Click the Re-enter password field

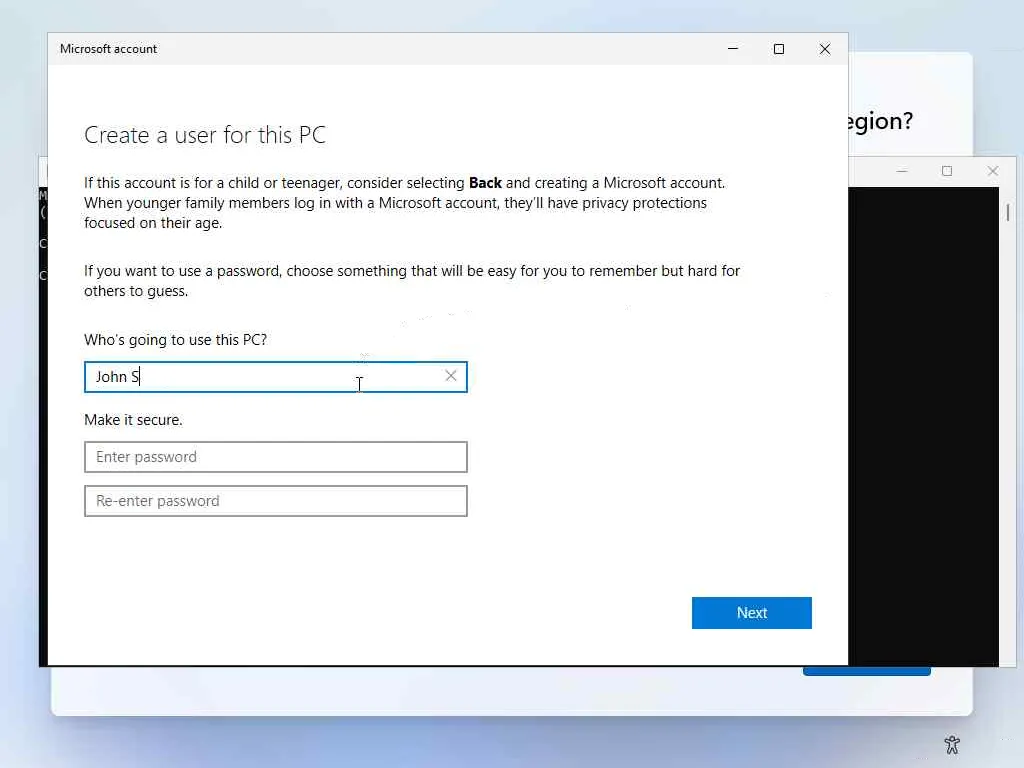pos(276,501)
